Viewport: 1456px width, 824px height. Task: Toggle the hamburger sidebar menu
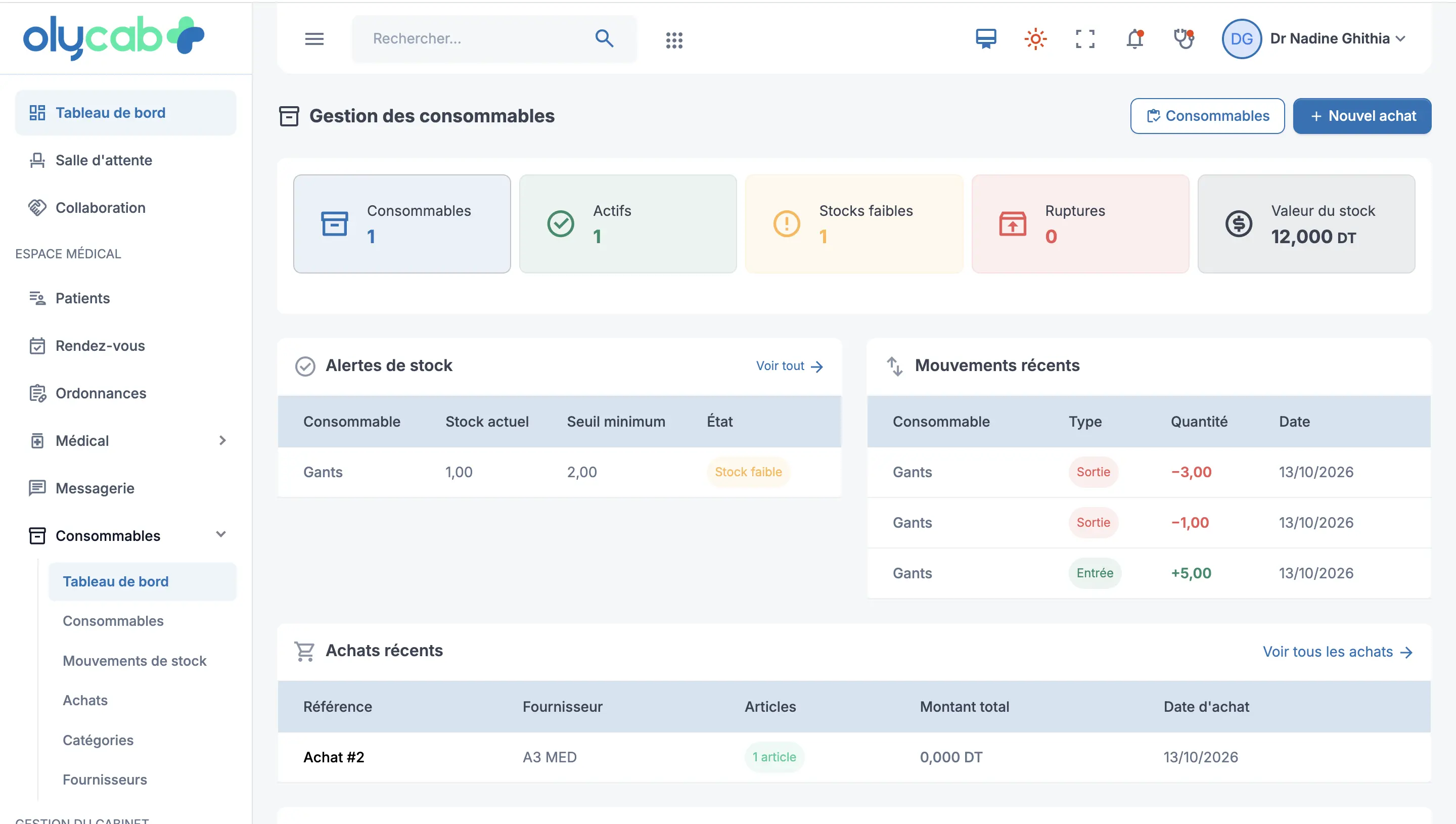(314, 38)
